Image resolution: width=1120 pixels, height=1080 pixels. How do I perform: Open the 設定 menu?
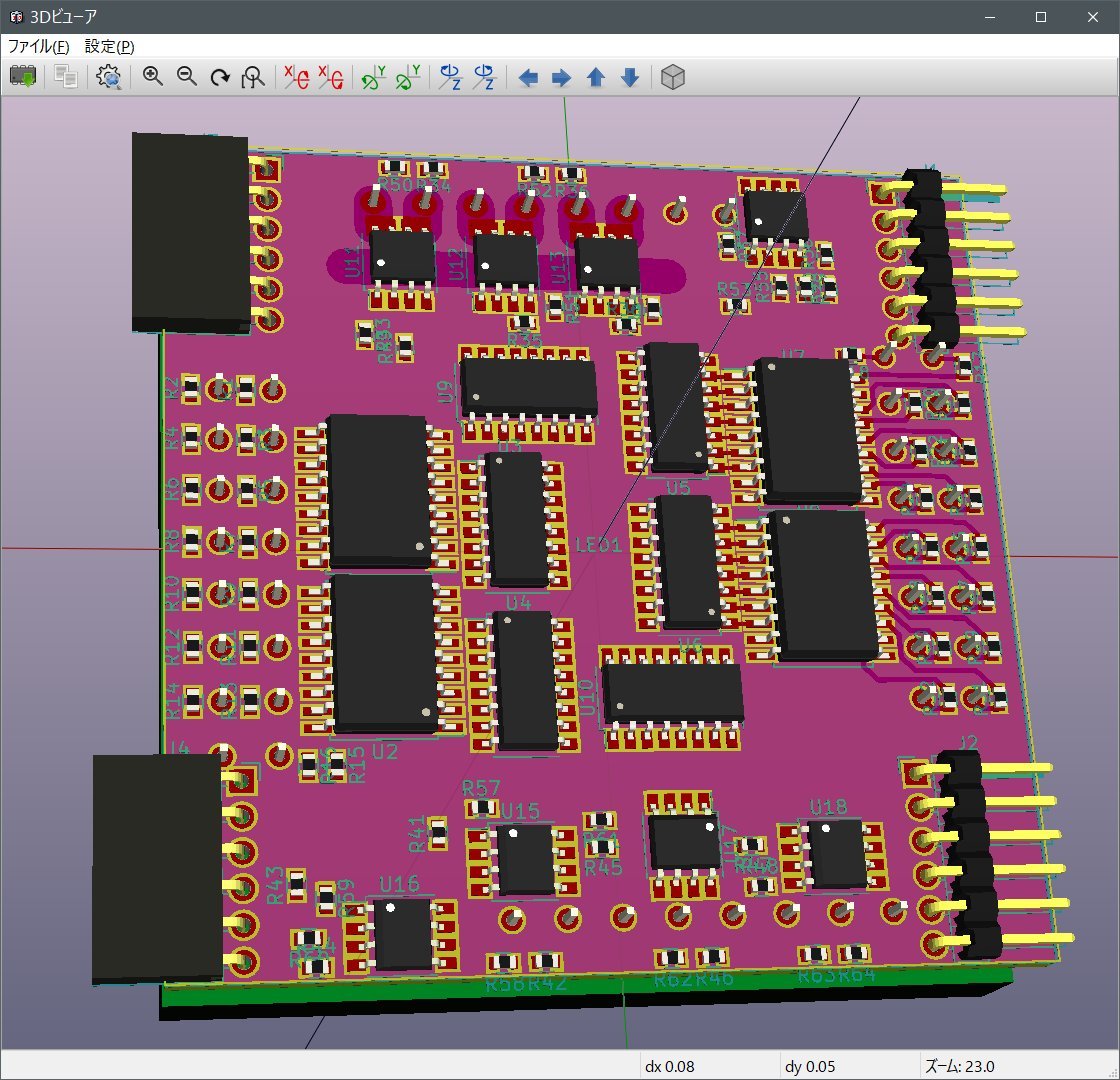pyautogui.click(x=109, y=46)
